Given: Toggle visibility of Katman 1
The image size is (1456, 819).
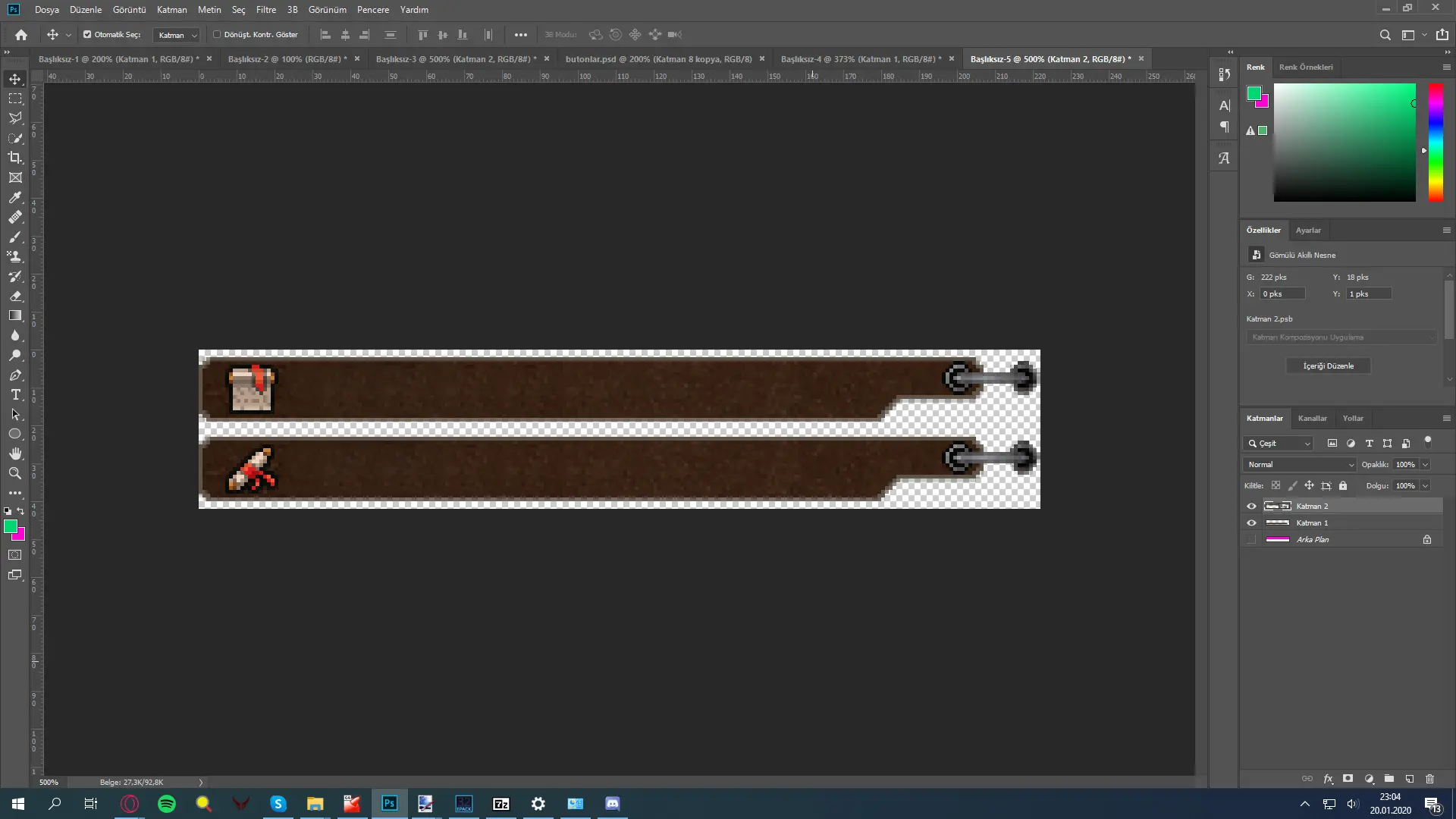Looking at the screenshot, I should (1252, 522).
